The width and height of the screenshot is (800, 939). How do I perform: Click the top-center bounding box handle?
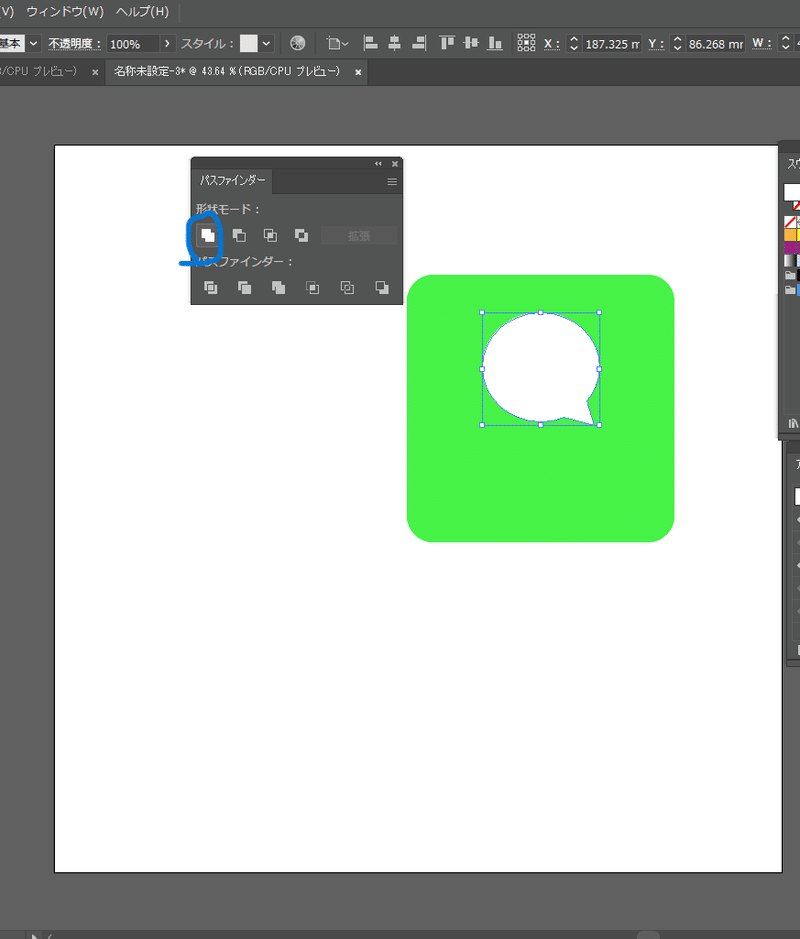point(541,313)
